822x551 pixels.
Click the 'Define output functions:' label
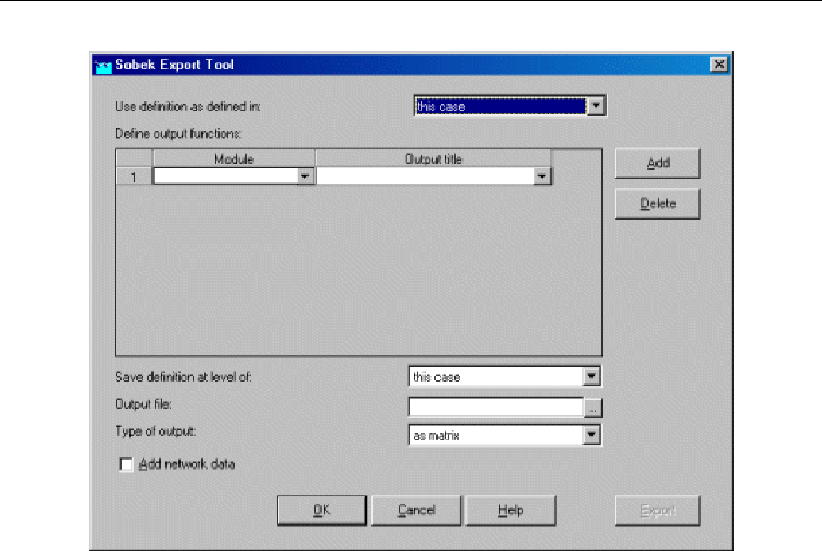pyautogui.click(x=178, y=134)
